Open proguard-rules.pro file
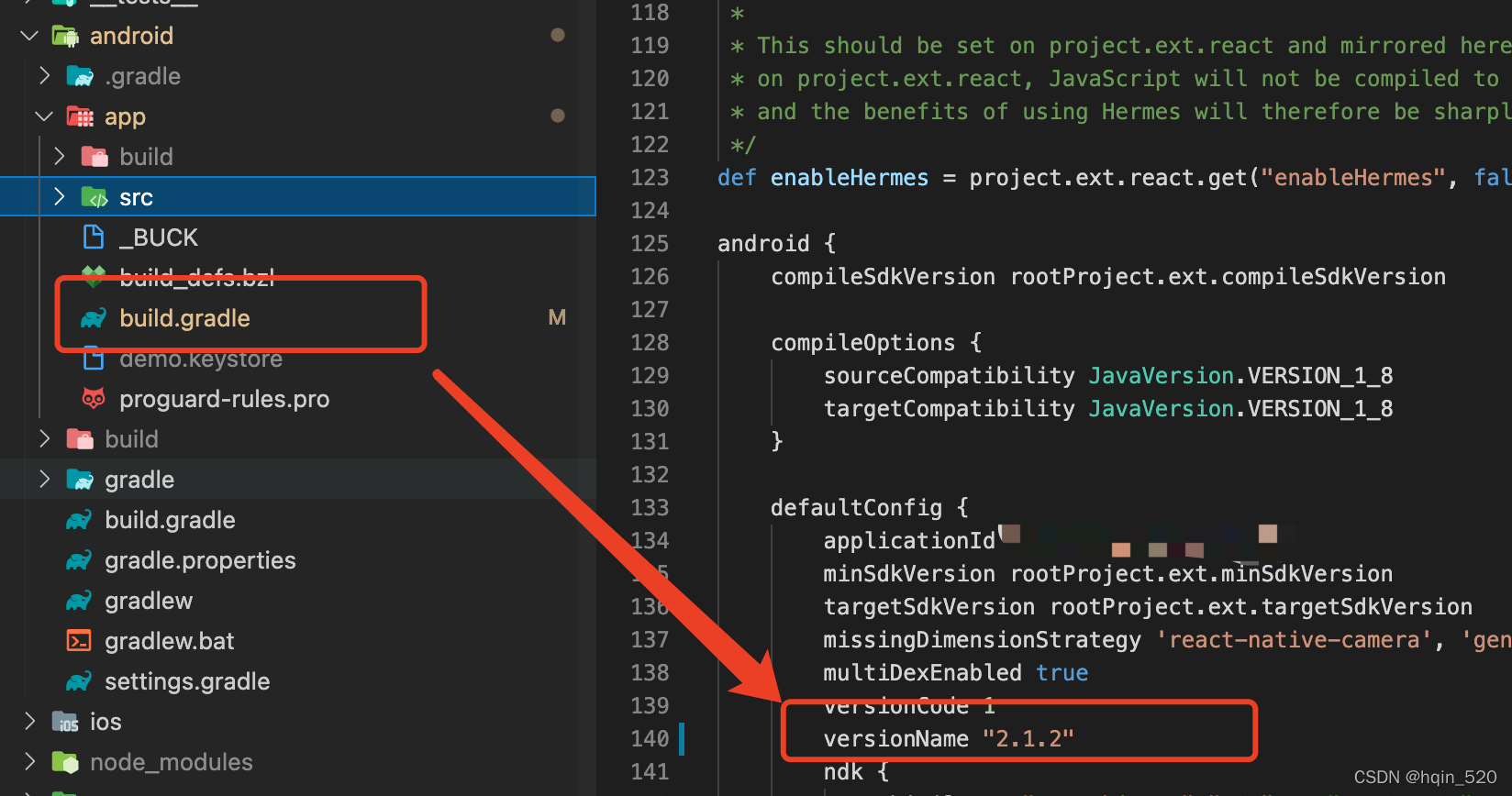This screenshot has height=796, width=1512. 224,399
